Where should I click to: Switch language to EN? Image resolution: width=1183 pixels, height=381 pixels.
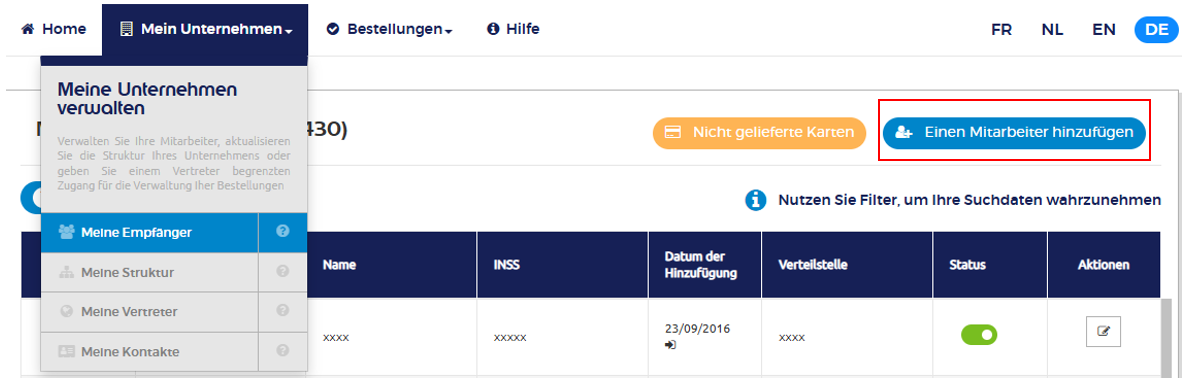1104,29
